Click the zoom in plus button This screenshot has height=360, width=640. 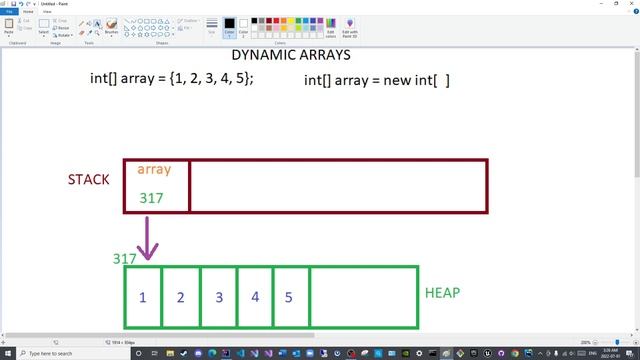636,342
